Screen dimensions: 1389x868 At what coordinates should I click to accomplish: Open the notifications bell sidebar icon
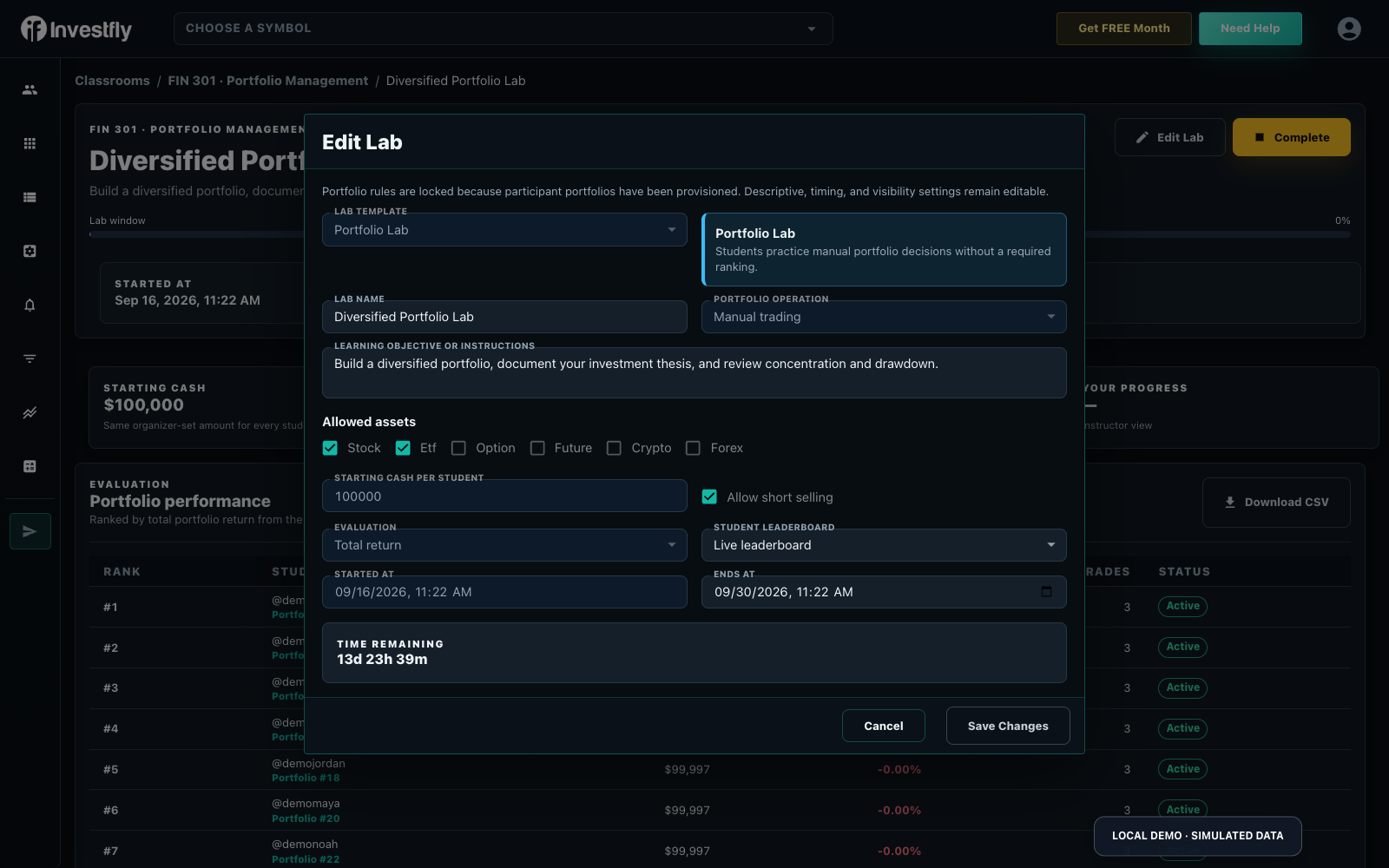pos(30,305)
